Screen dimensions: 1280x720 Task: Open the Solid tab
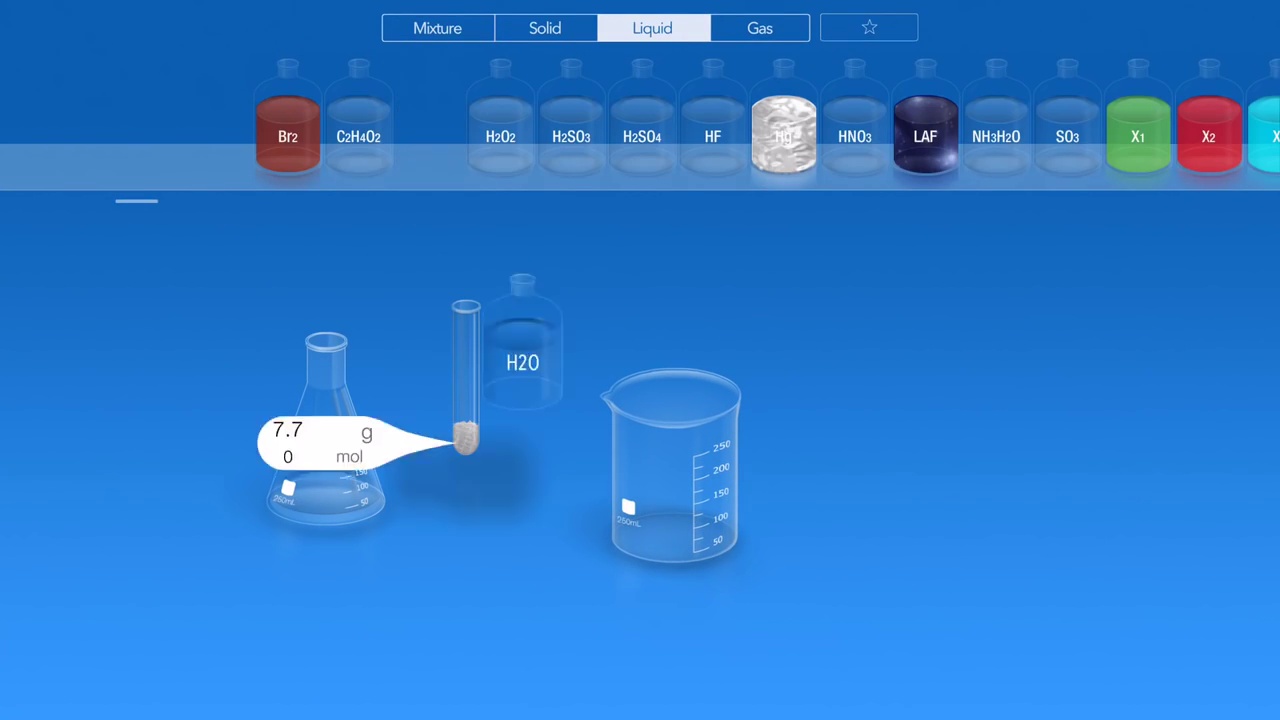point(545,28)
